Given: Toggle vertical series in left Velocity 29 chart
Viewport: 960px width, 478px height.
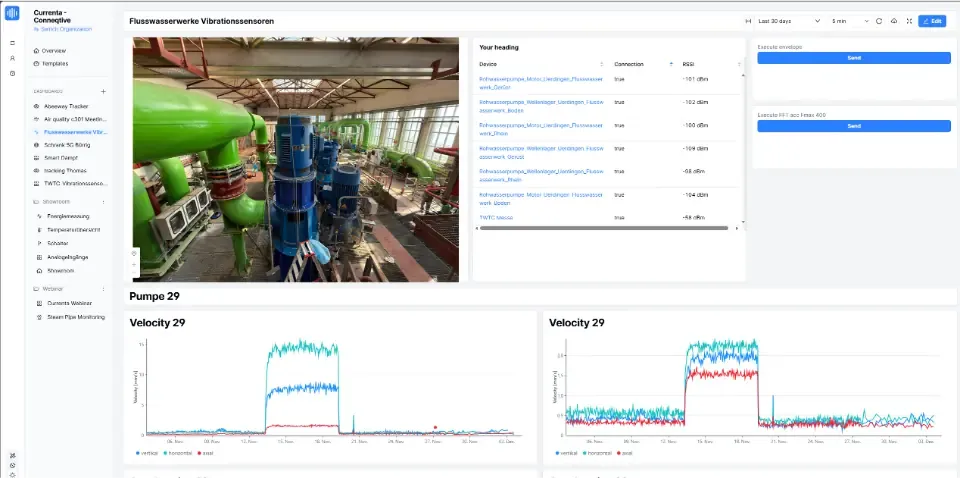Looking at the screenshot, I should pyautogui.click(x=147, y=453).
